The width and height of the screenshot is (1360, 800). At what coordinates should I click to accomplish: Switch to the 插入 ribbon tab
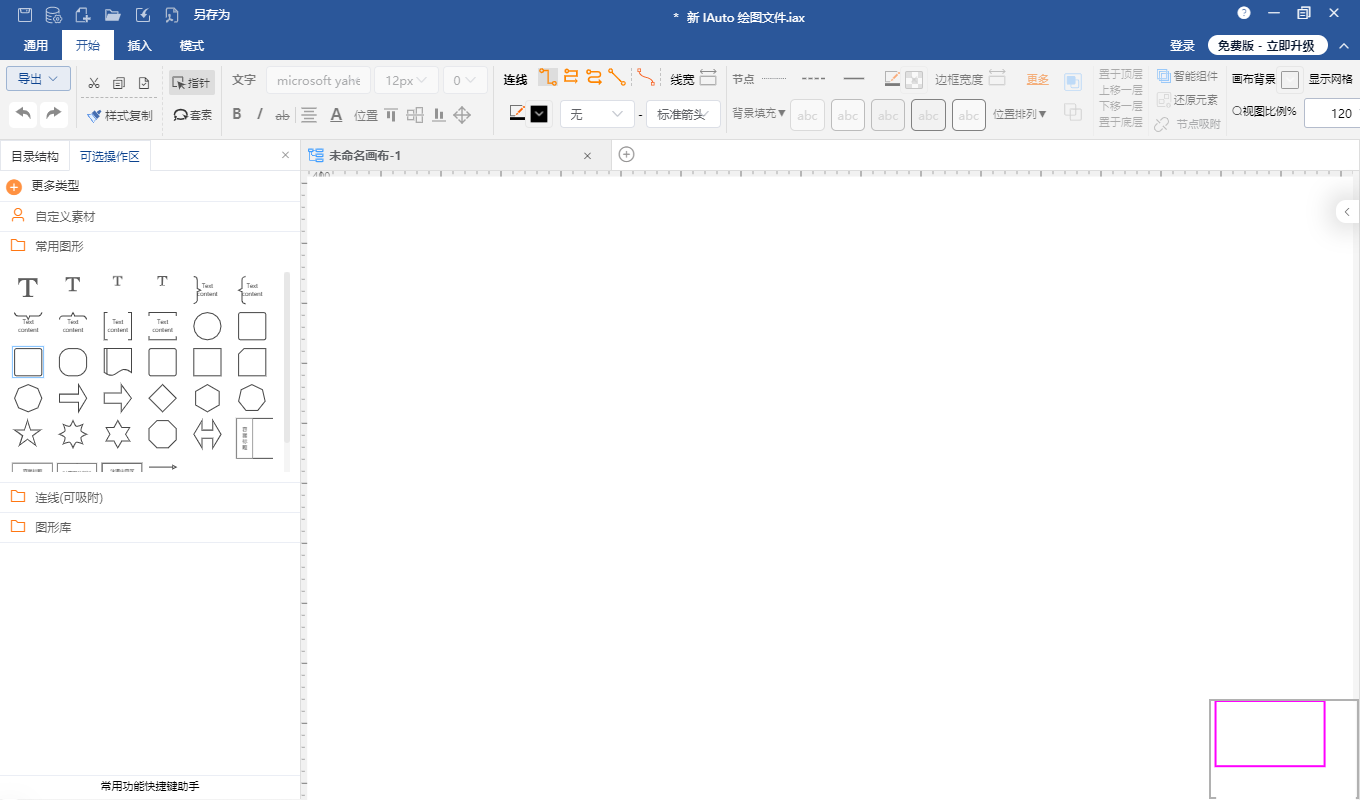click(140, 46)
